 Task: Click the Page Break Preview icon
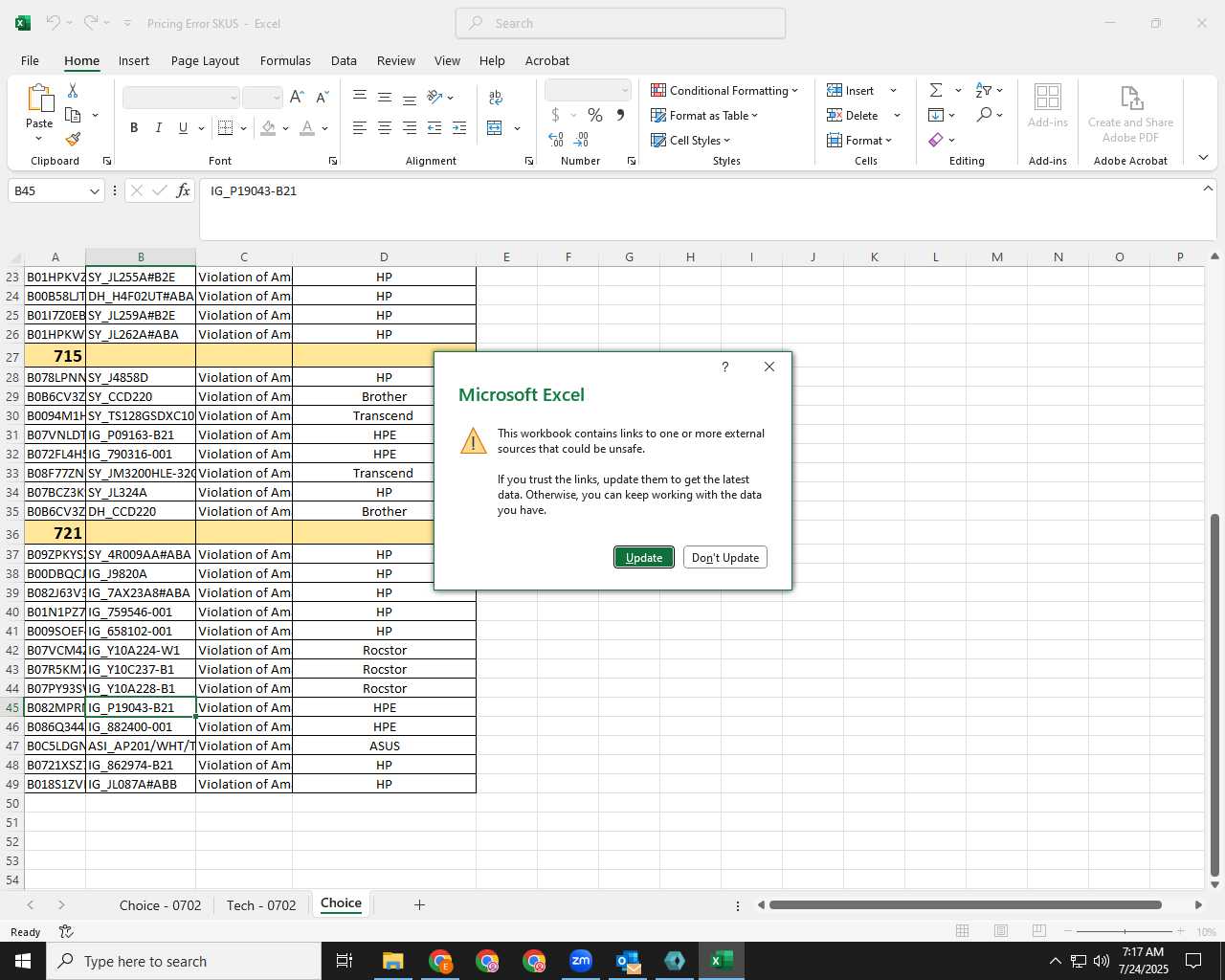coord(1039,931)
